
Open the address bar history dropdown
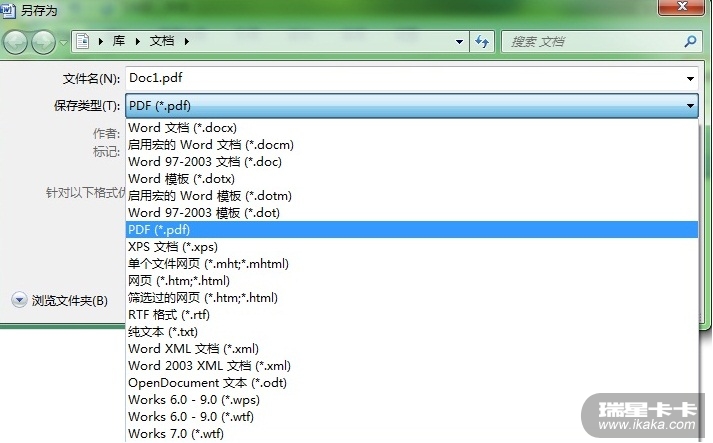(459, 41)
